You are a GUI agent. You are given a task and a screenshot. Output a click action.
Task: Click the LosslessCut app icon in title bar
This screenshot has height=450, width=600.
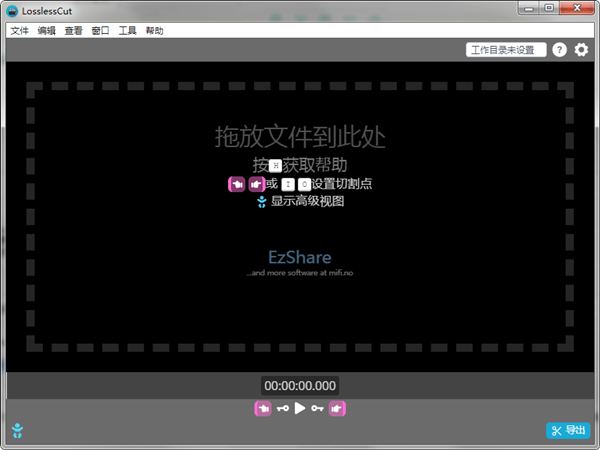(x=11, y=11)
